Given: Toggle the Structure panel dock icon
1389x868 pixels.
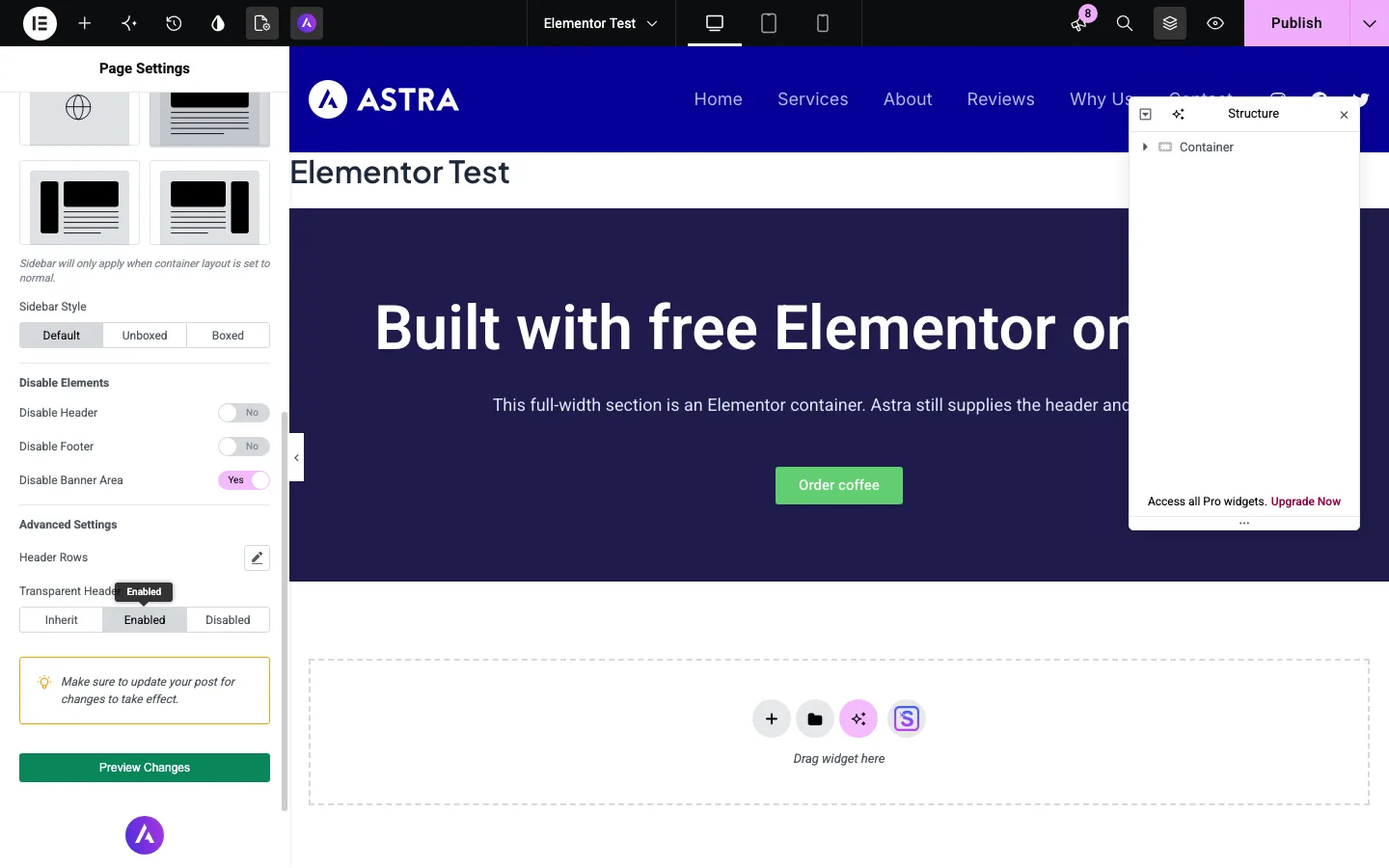Looking at the screenshot, I should point(1146,114).
